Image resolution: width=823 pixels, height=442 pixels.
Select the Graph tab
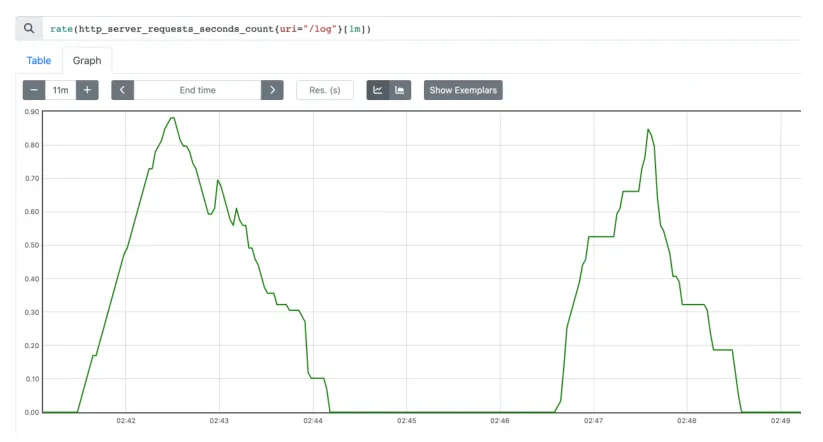pyautogui.click(x=87, y=60)
